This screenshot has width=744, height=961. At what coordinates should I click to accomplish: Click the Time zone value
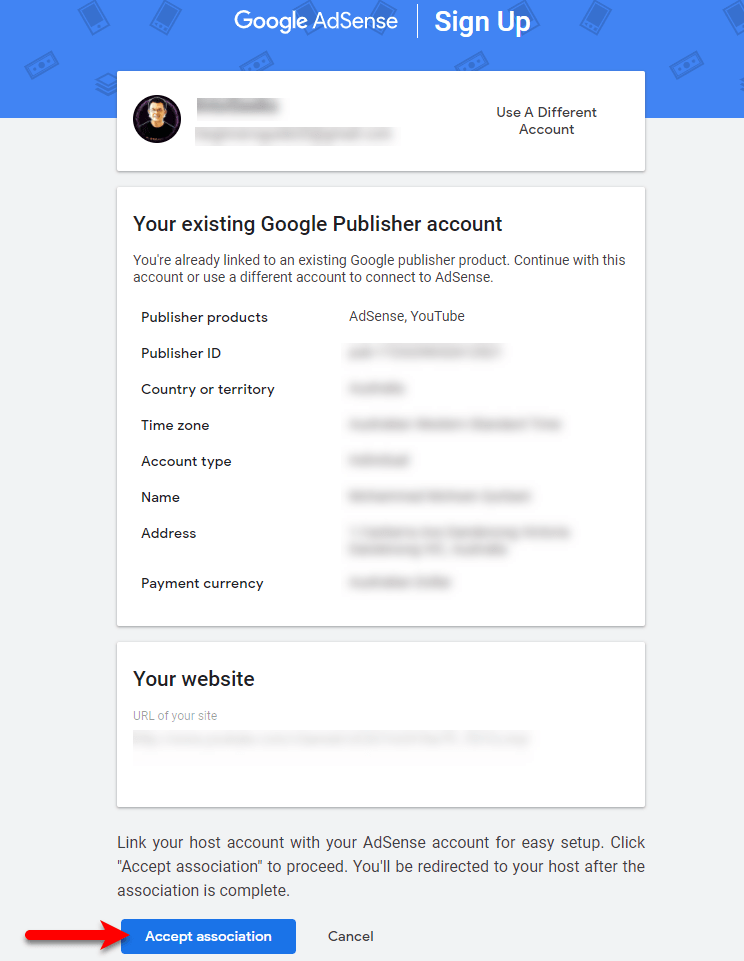[x=454, y=424]
